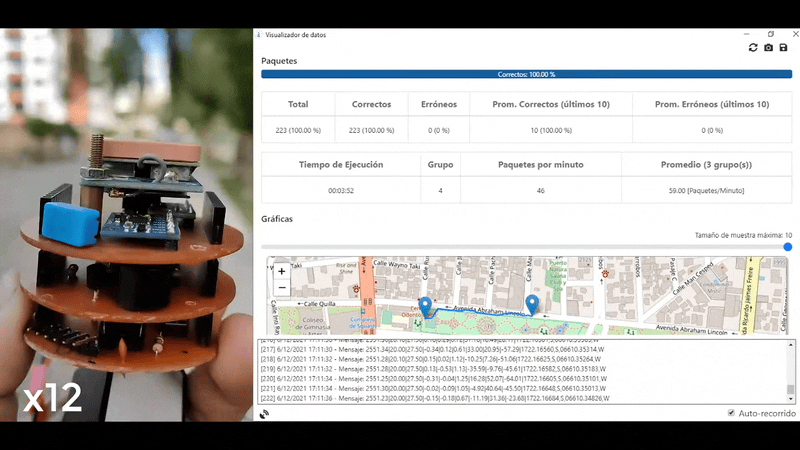Toggle the Auto-recorrido checkbox
This screenshot has width=800, height=450.
pos(731,413)
